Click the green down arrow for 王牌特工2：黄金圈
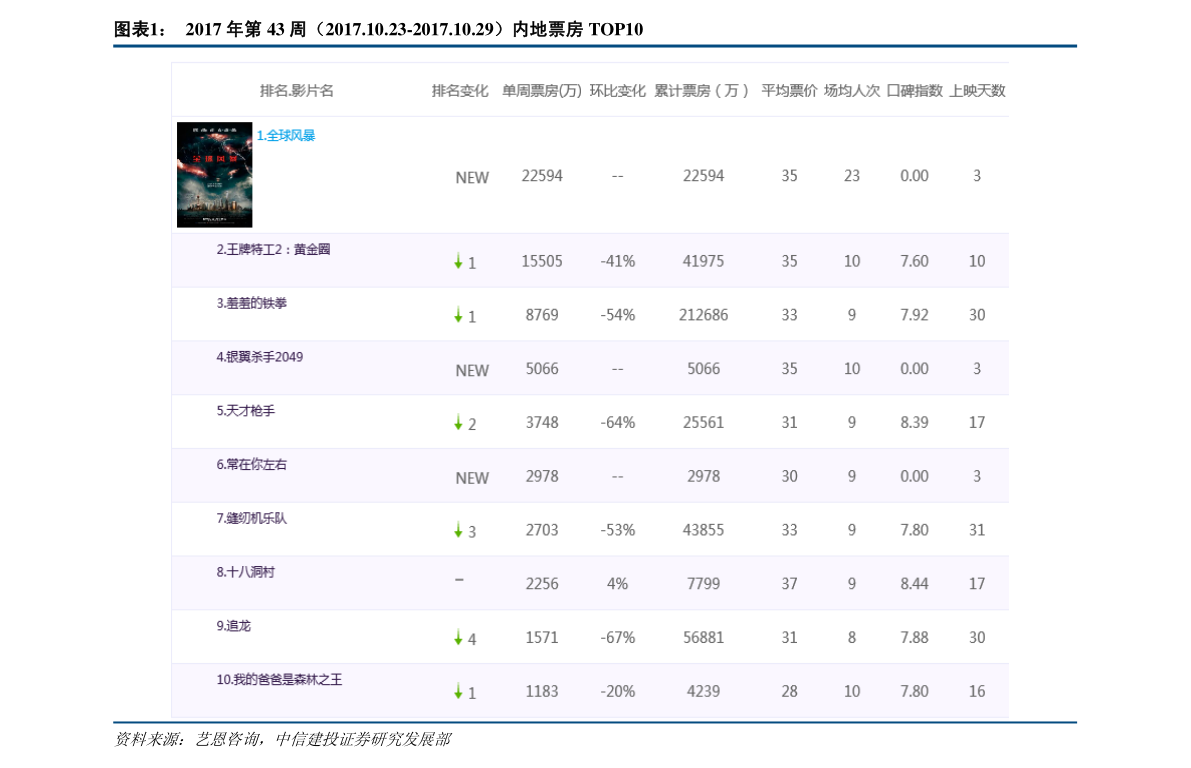The height and width of the screenshot is (768, 1191). 458,261
